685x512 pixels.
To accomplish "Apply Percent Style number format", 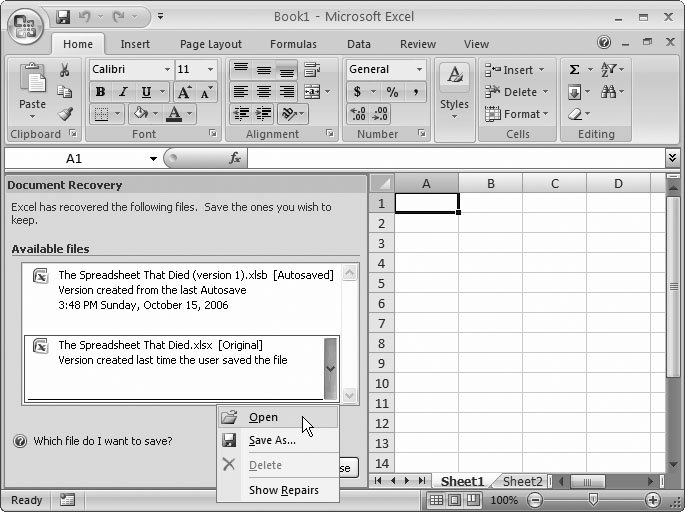I will pos(392,92).
